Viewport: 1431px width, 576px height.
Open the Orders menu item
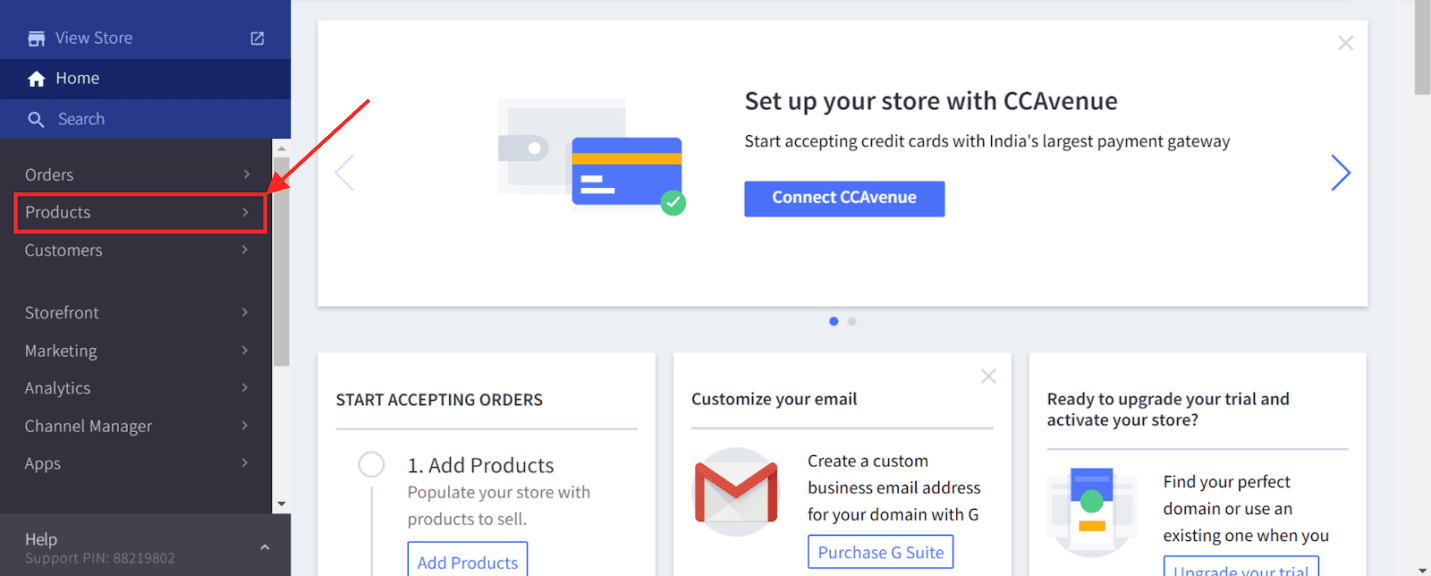coord(136,175)
